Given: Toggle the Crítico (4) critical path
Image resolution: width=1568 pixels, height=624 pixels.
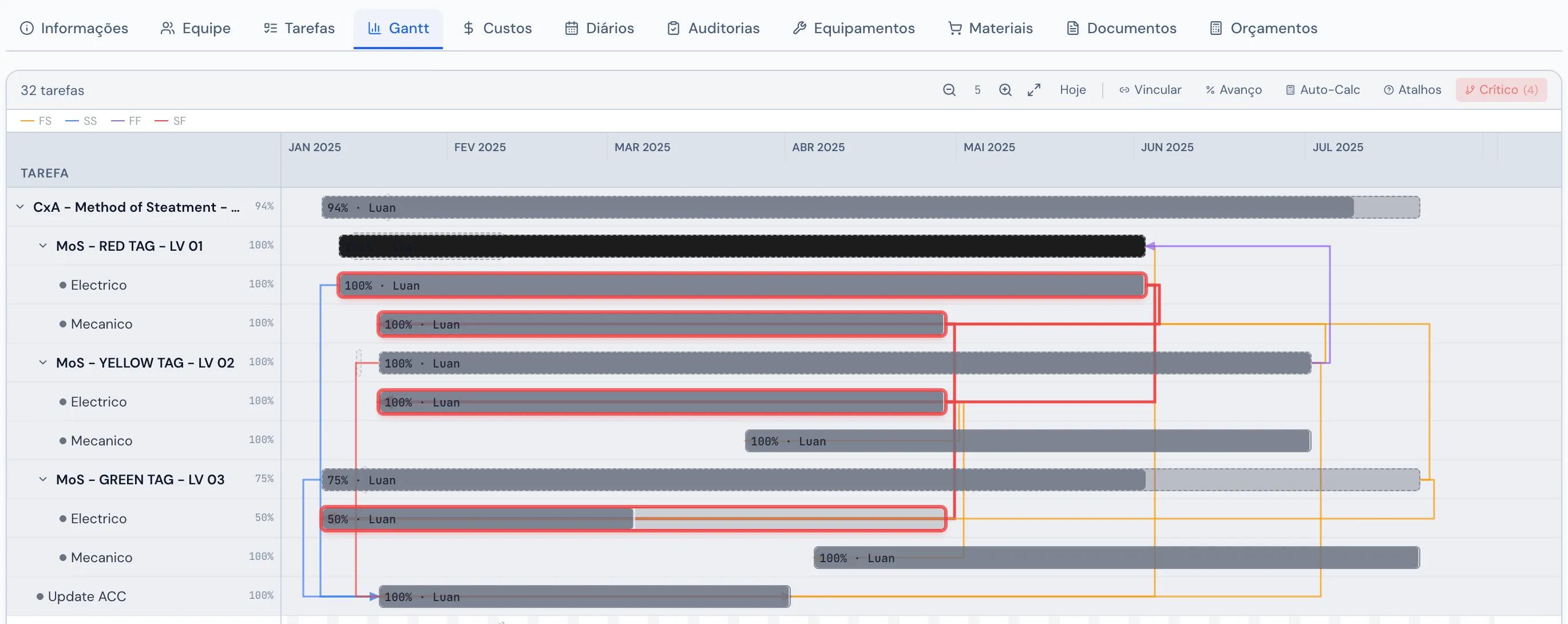Looking at the screenshot, I should 1501,90.
